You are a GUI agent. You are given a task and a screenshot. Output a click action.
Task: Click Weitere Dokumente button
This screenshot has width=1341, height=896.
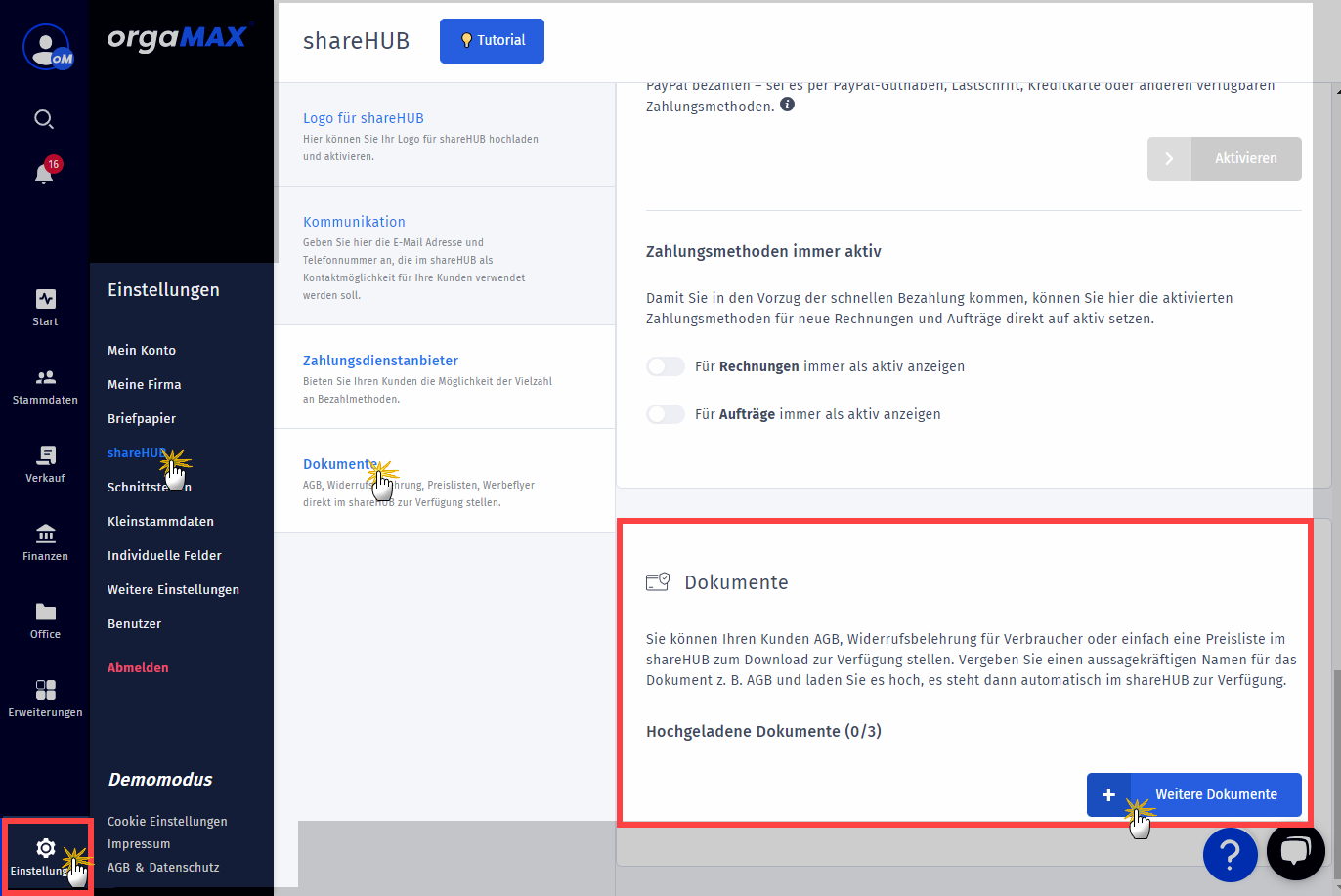1194,794
